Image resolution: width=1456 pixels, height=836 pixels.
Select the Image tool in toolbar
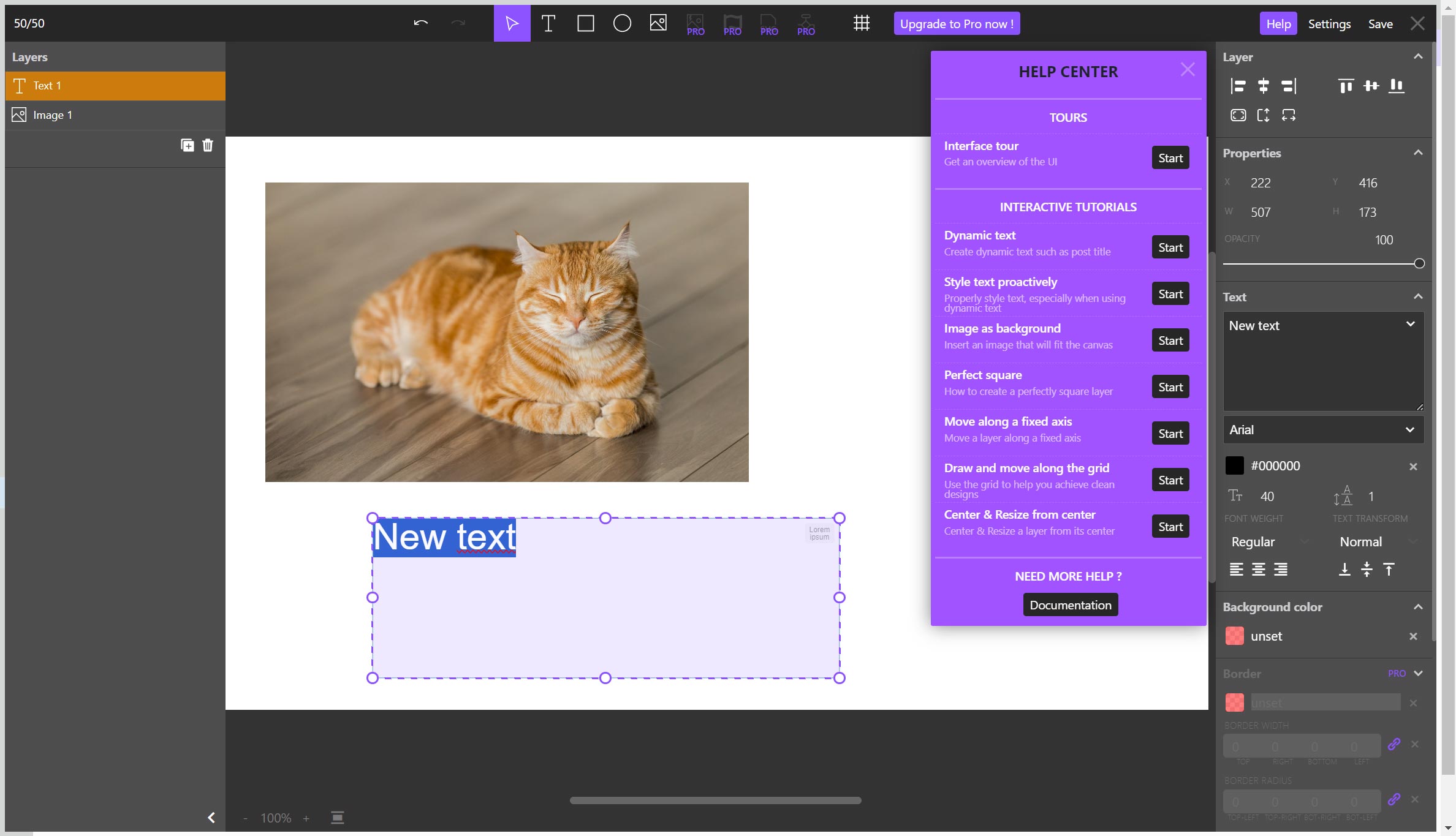pyautogui.click(x=658, y=23)
